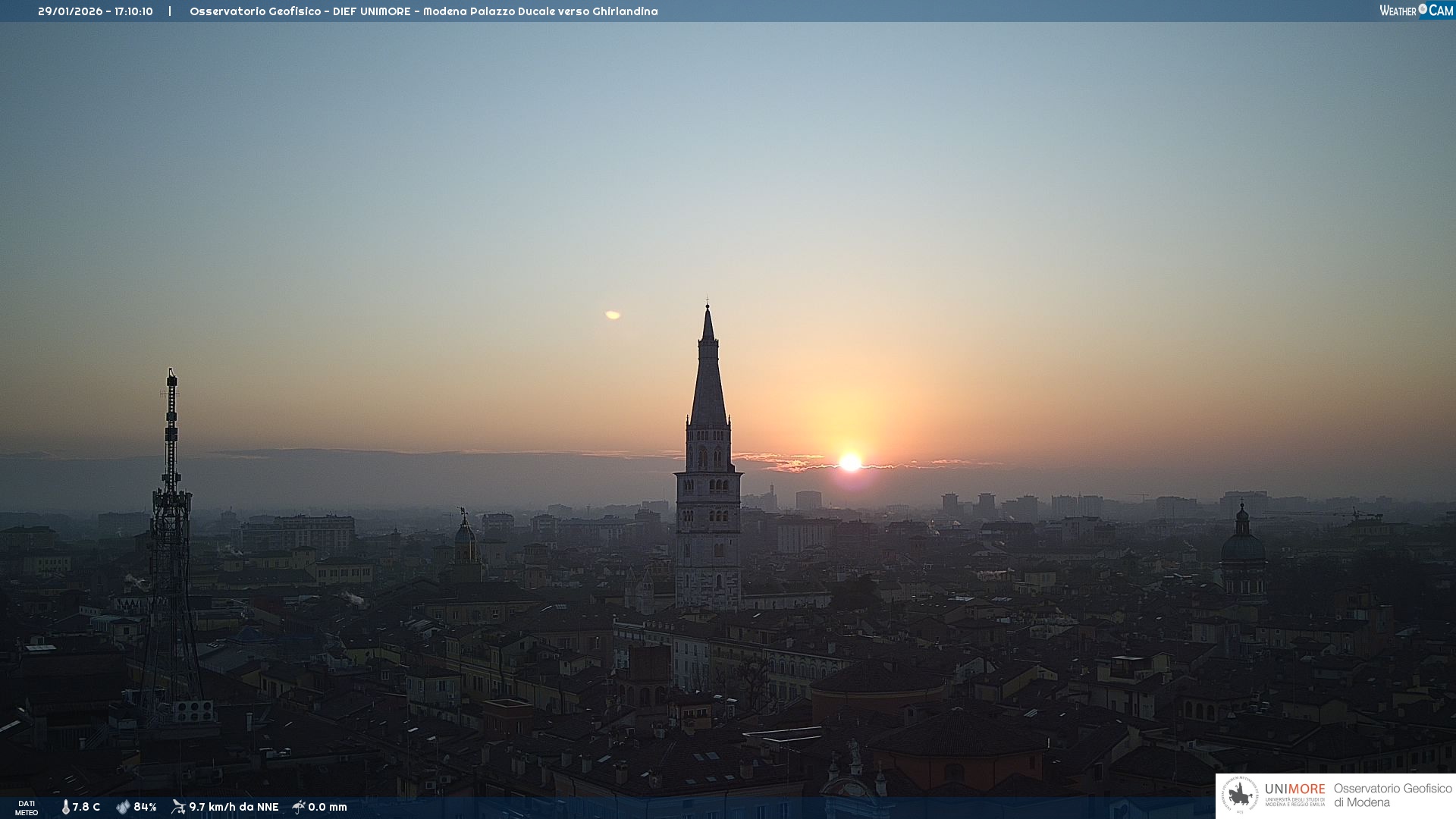Click the 7.8 C temperature reading
1456x819 pixels.
pyautogui.click(x=86, y=807)
